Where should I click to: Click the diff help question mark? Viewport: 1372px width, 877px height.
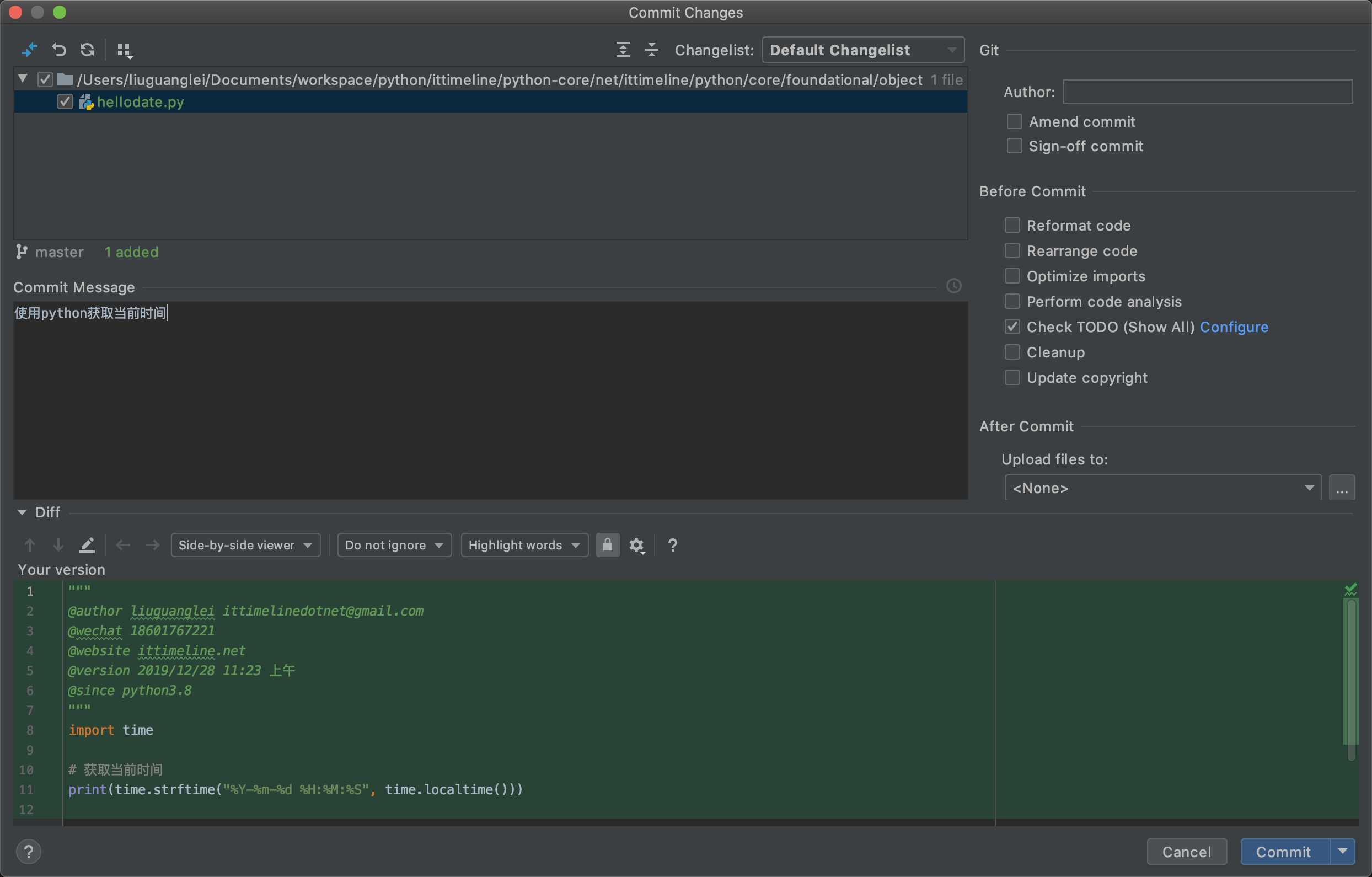(x=672, y=546)
